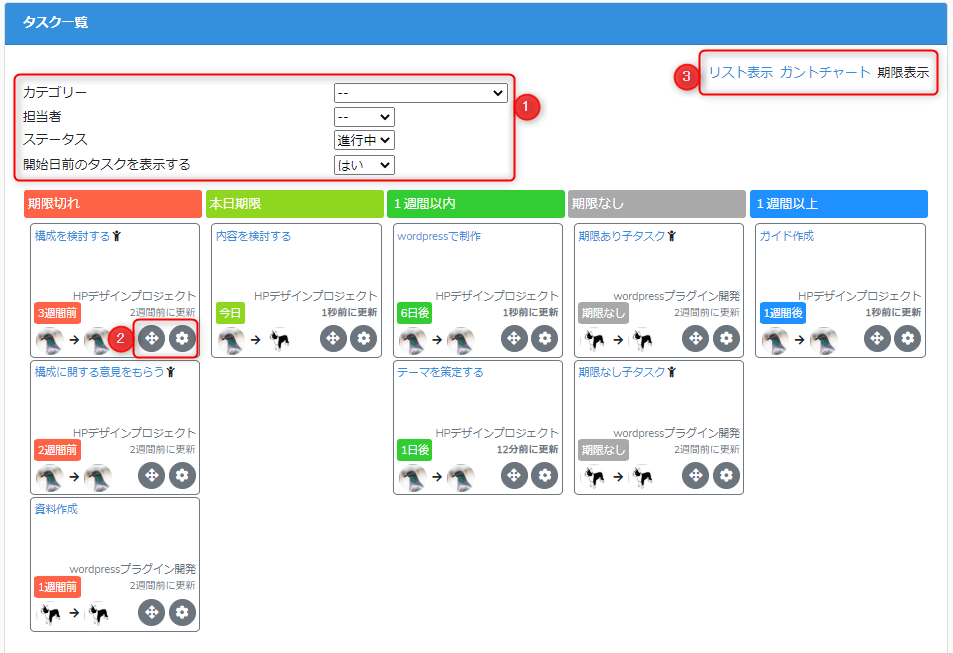Click move icon on 内容を検討する card
The width and height of the screenshot is (953, 653).
click(x=333, y=338)
